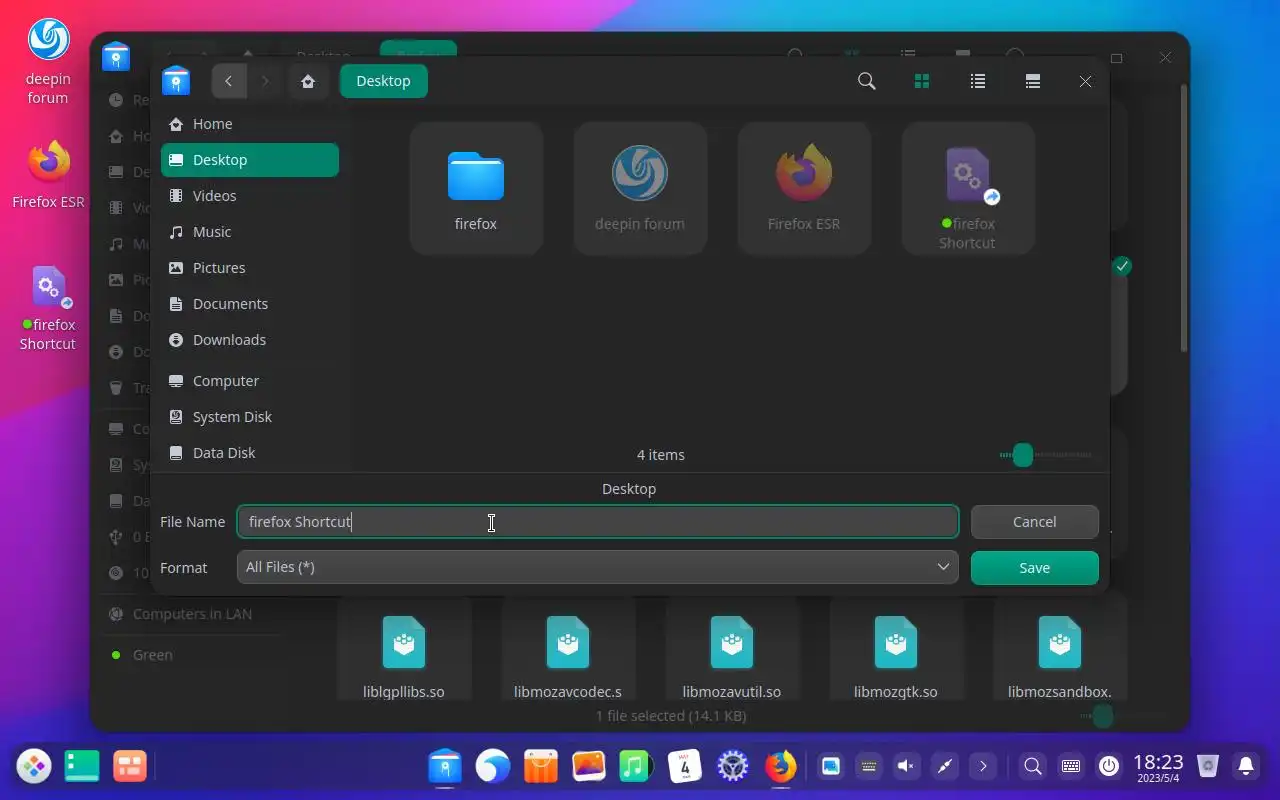Switch to tree view layout
The width and height of the screenshot is (1280, 800).
pyautogui.click(x=1033, y=81)
